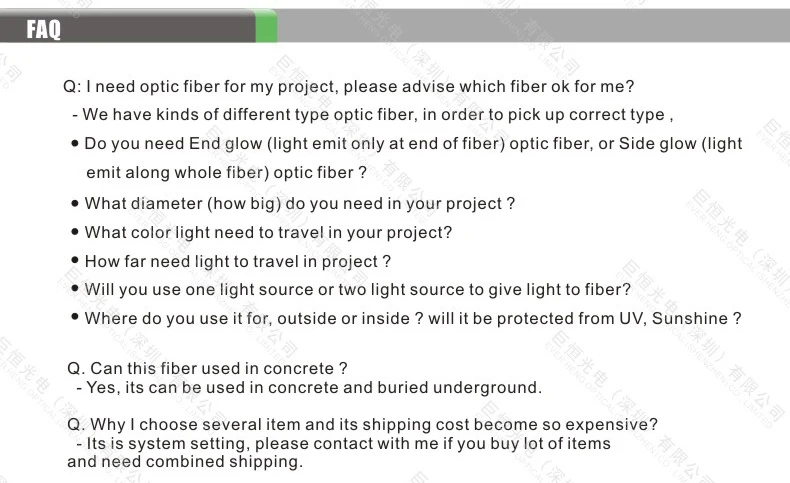Click the 'emit along whole fiber' text line
This screenshot has height=483, width=790.
click(226, 173)
